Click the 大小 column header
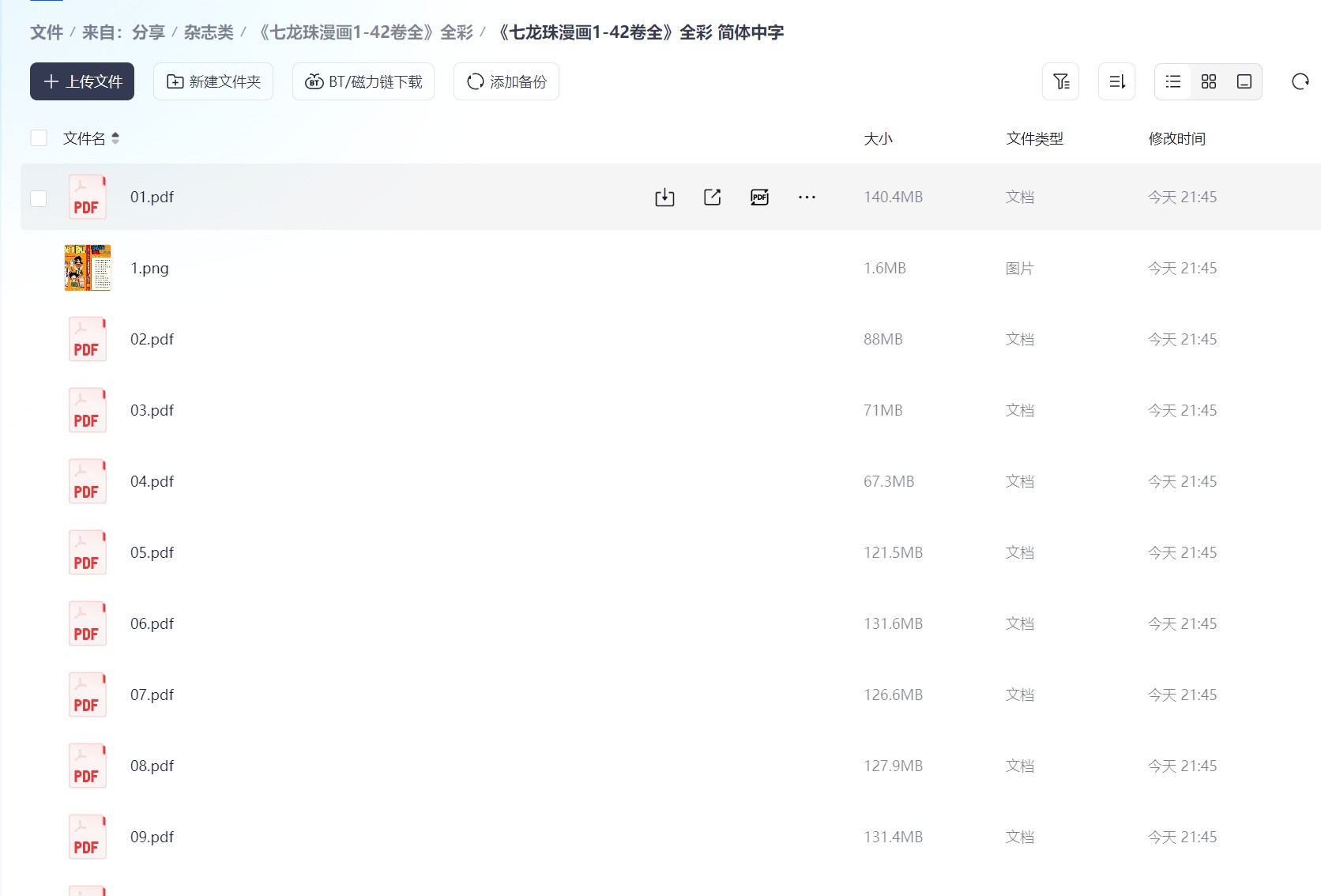Viewport: 1321px width, 896px height. pos(878,139)
